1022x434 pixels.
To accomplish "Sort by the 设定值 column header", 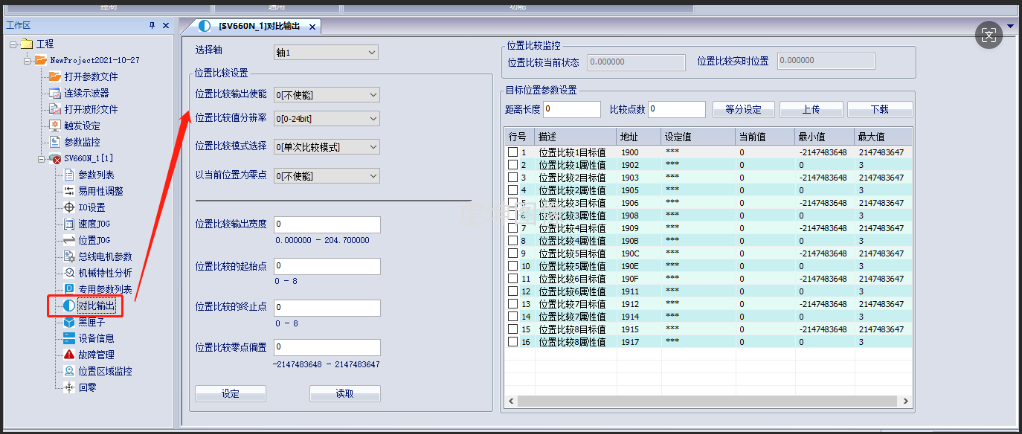I will pos(697,137).
